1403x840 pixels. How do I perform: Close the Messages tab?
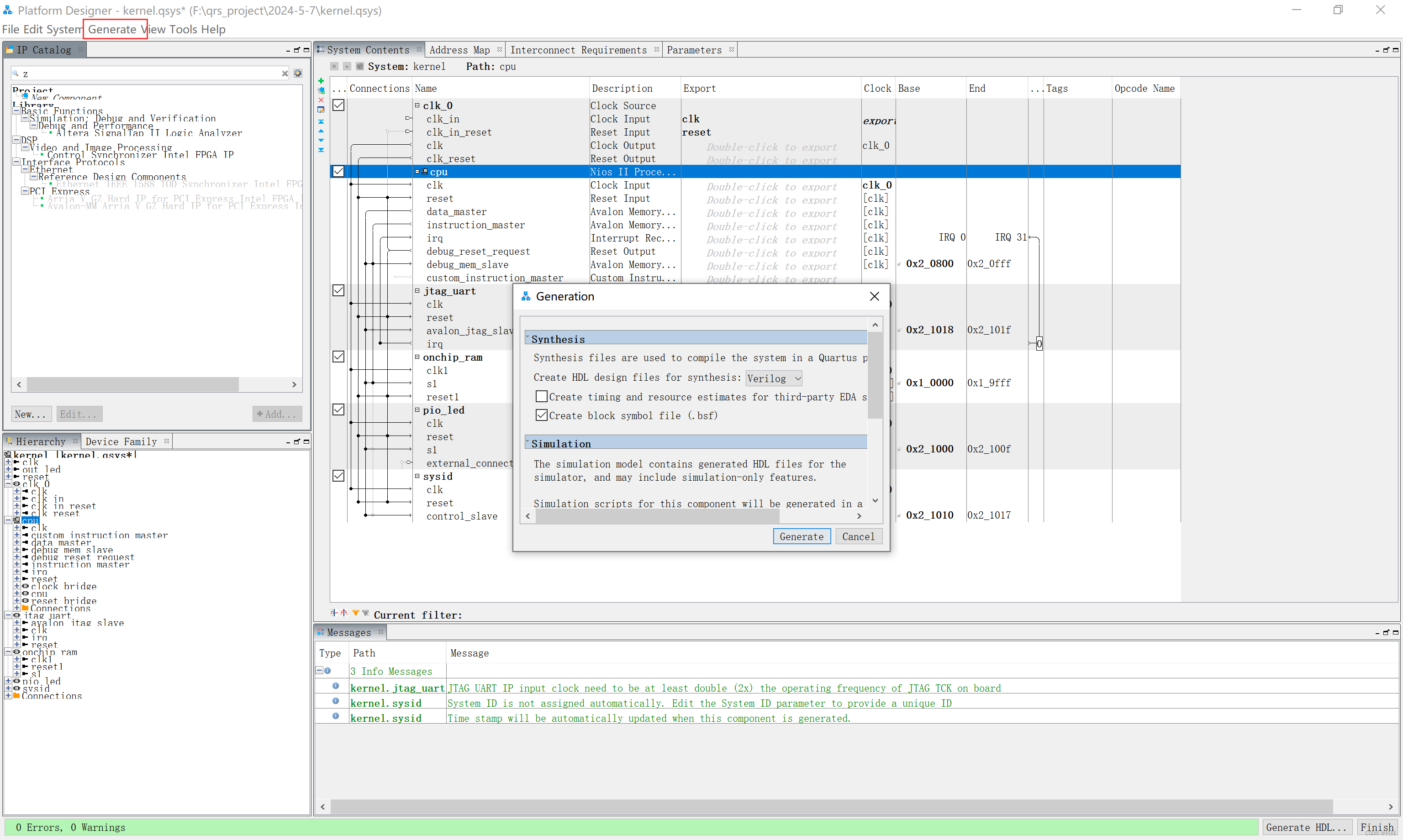pyautogui.click(x=380, y=632)
